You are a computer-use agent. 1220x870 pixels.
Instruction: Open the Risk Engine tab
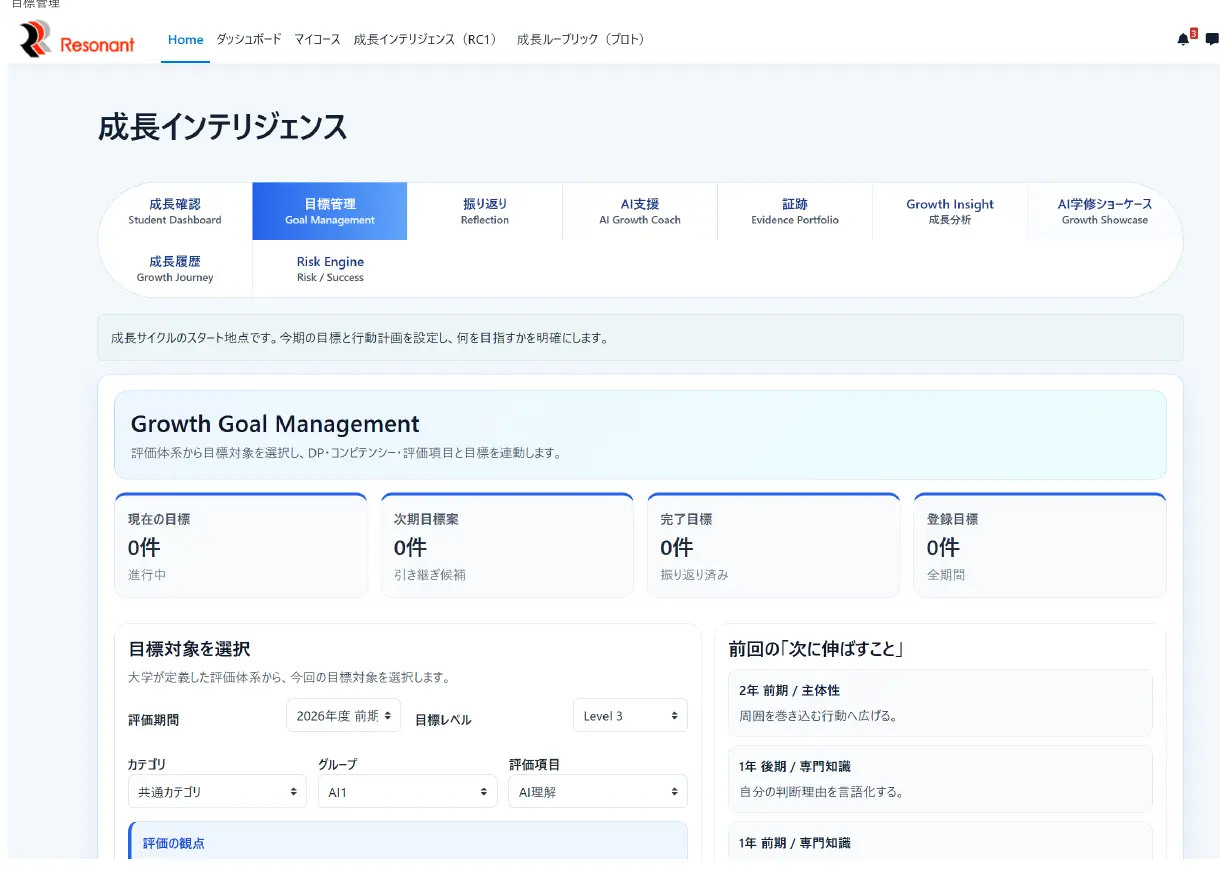click(x=330, y=269)
